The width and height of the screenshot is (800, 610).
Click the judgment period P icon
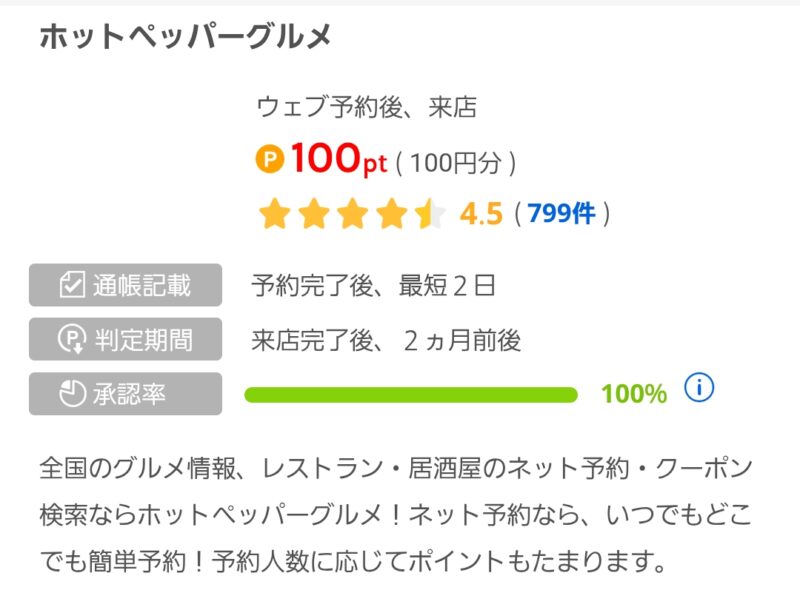tap(71, 340)
